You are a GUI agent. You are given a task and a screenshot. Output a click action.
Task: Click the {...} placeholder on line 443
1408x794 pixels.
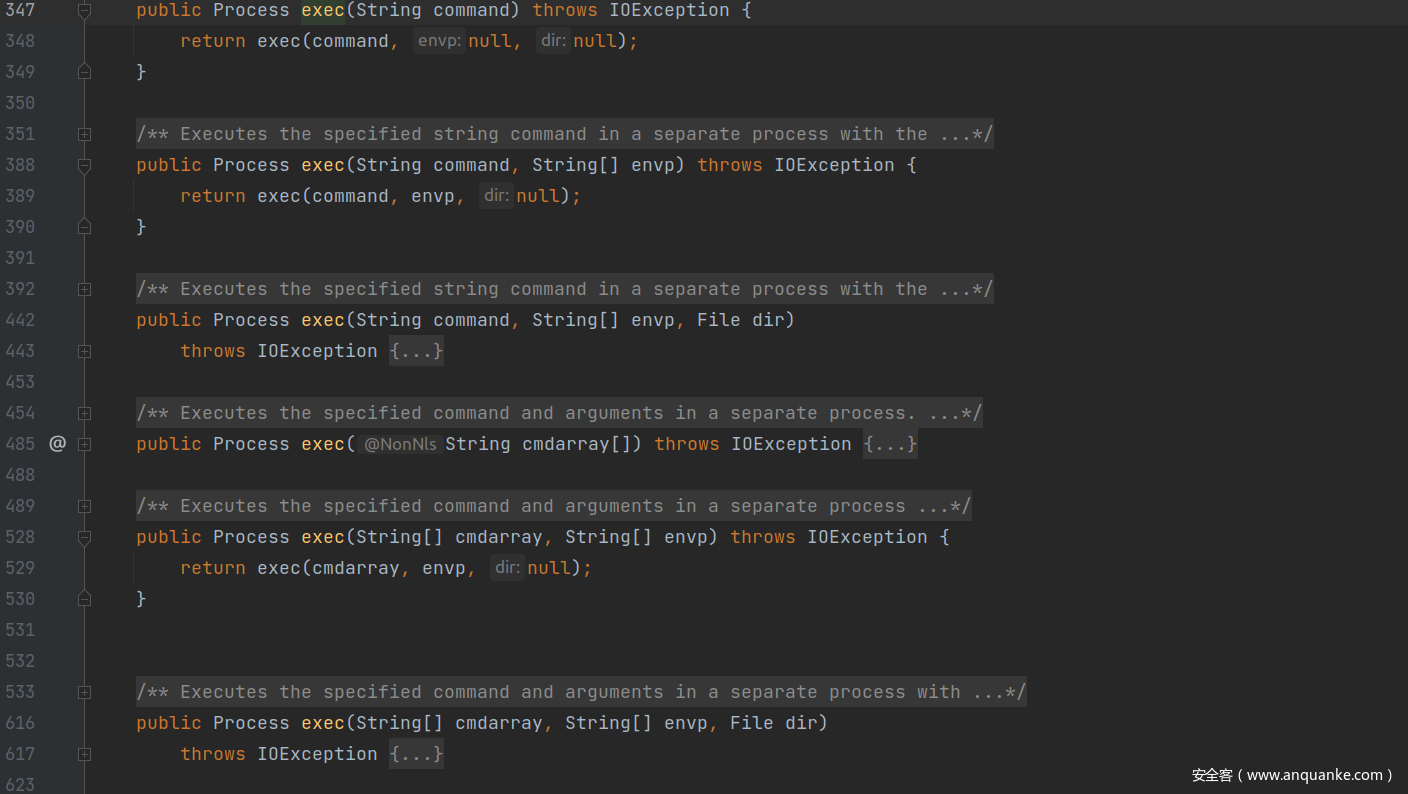click(416, 351)
